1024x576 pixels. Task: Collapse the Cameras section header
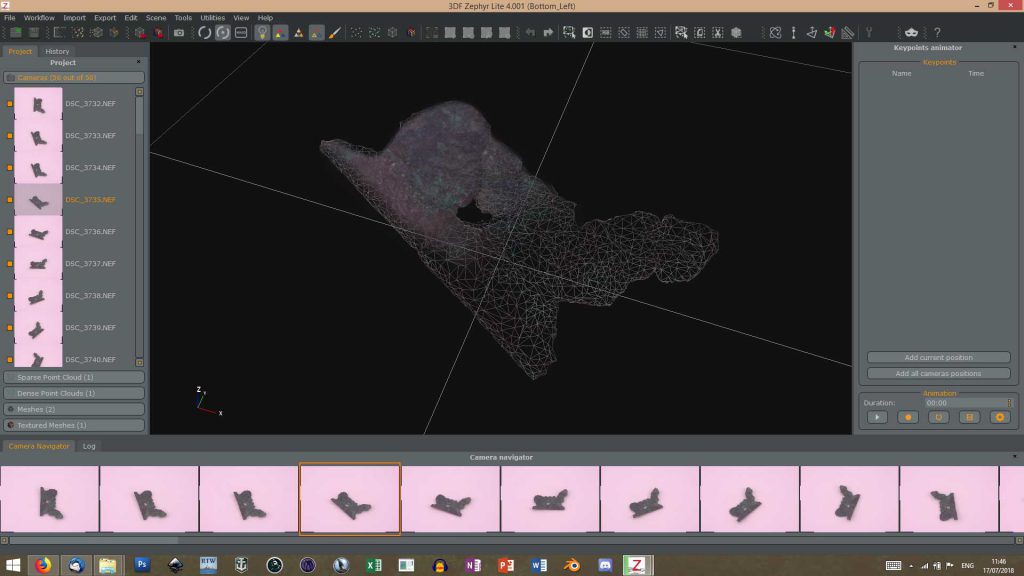pyautogui.click(x=74, y=78)
